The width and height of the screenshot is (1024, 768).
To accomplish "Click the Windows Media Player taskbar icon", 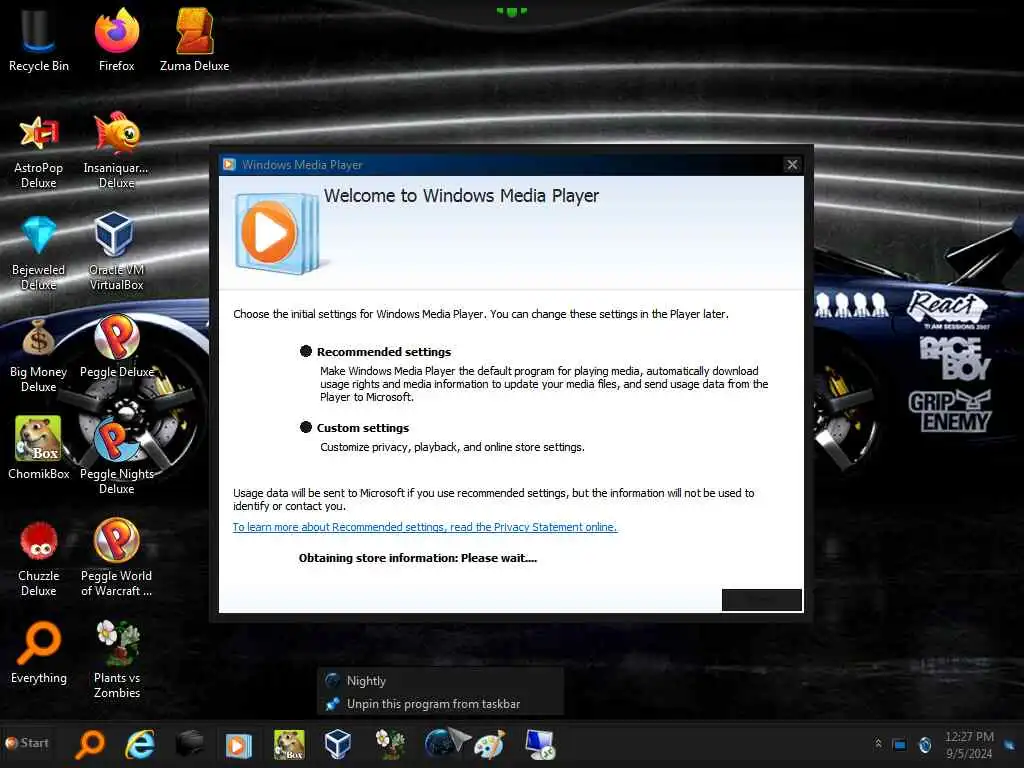I will point(238,745).
